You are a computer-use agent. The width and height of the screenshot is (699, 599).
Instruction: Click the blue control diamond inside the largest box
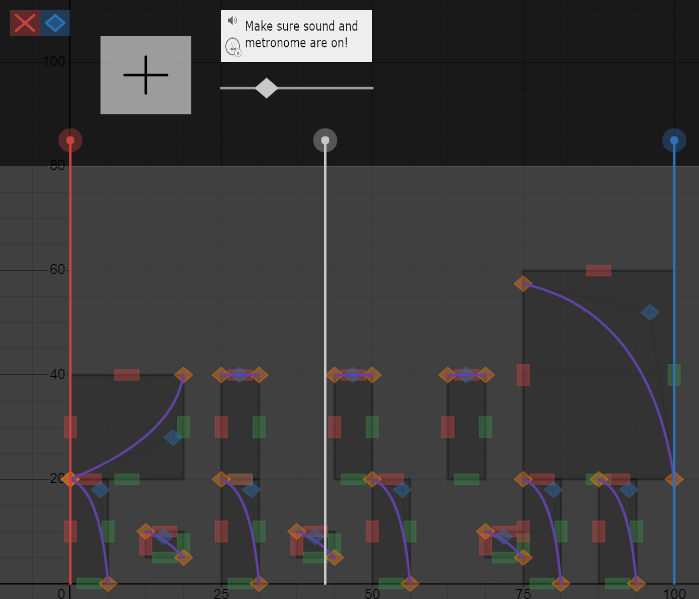(x=650, y=312)
